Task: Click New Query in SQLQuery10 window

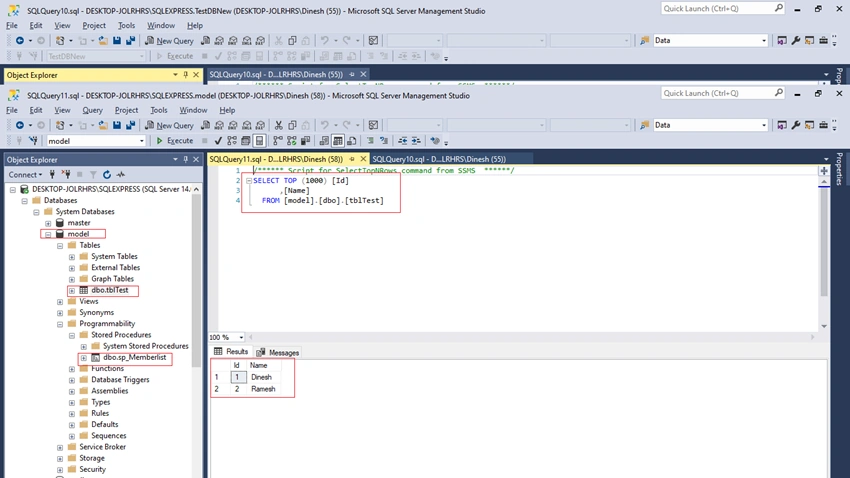Action: [169, 41]
